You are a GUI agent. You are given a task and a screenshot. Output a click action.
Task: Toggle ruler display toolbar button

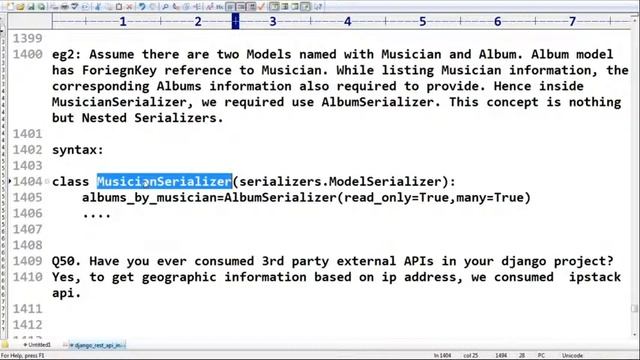[252, 7]
